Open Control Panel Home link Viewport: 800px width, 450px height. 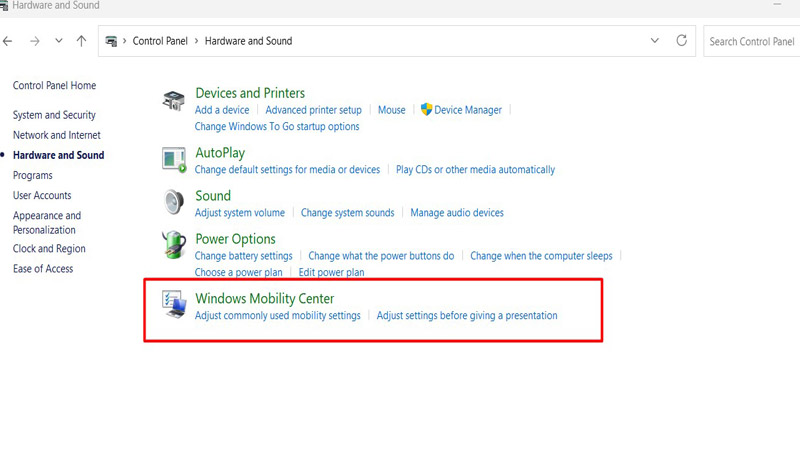tap(54, 86)
